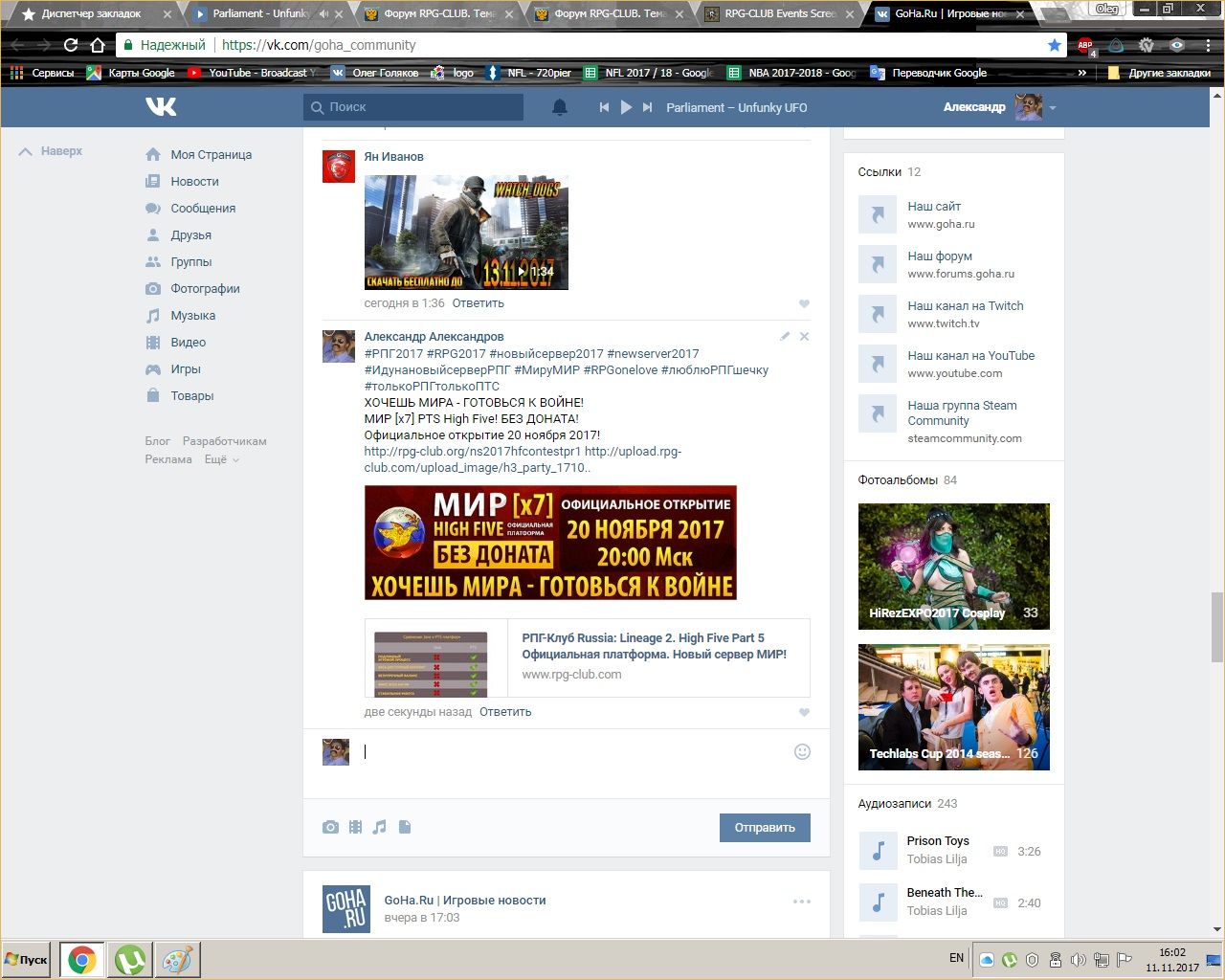Open the Разработчикам footer link

pyautogui.click(x=225, y=441)
